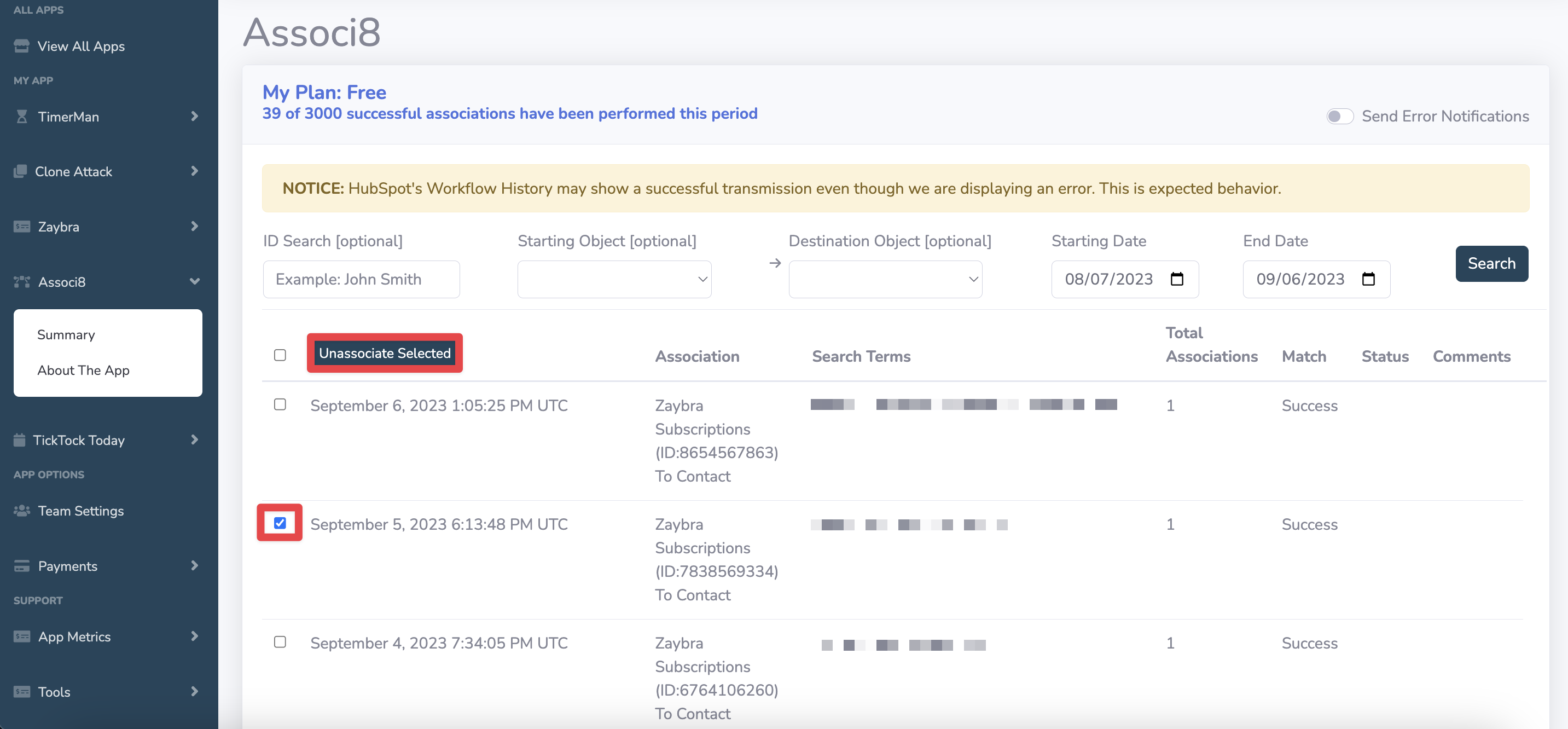Open the Team Settings people icon
Viewport: 1568px width, 729px height.
(x=21, y=511)
